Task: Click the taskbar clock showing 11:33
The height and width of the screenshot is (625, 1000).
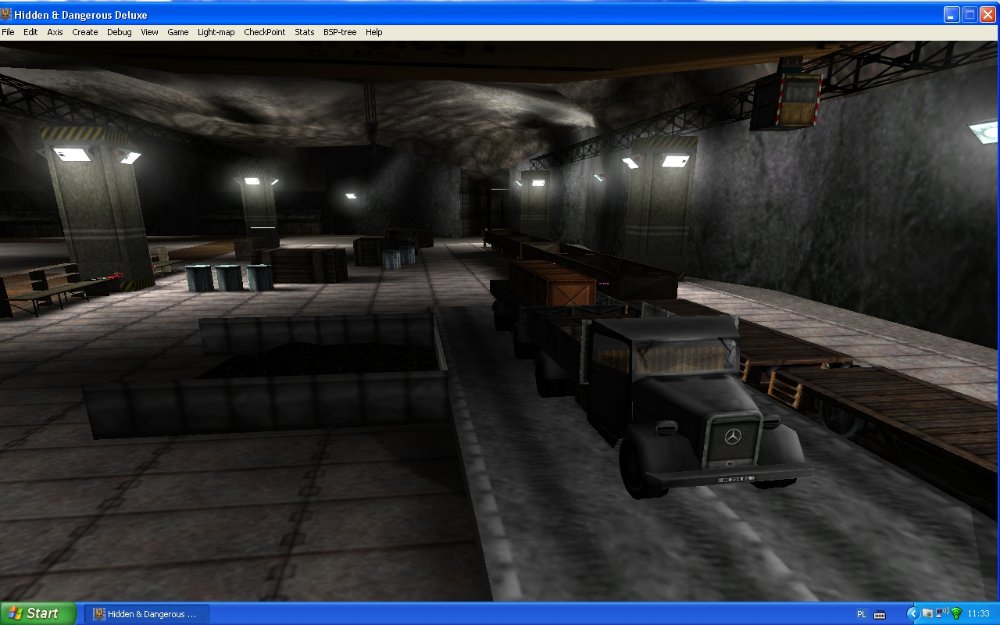Action: pos(979,614)
